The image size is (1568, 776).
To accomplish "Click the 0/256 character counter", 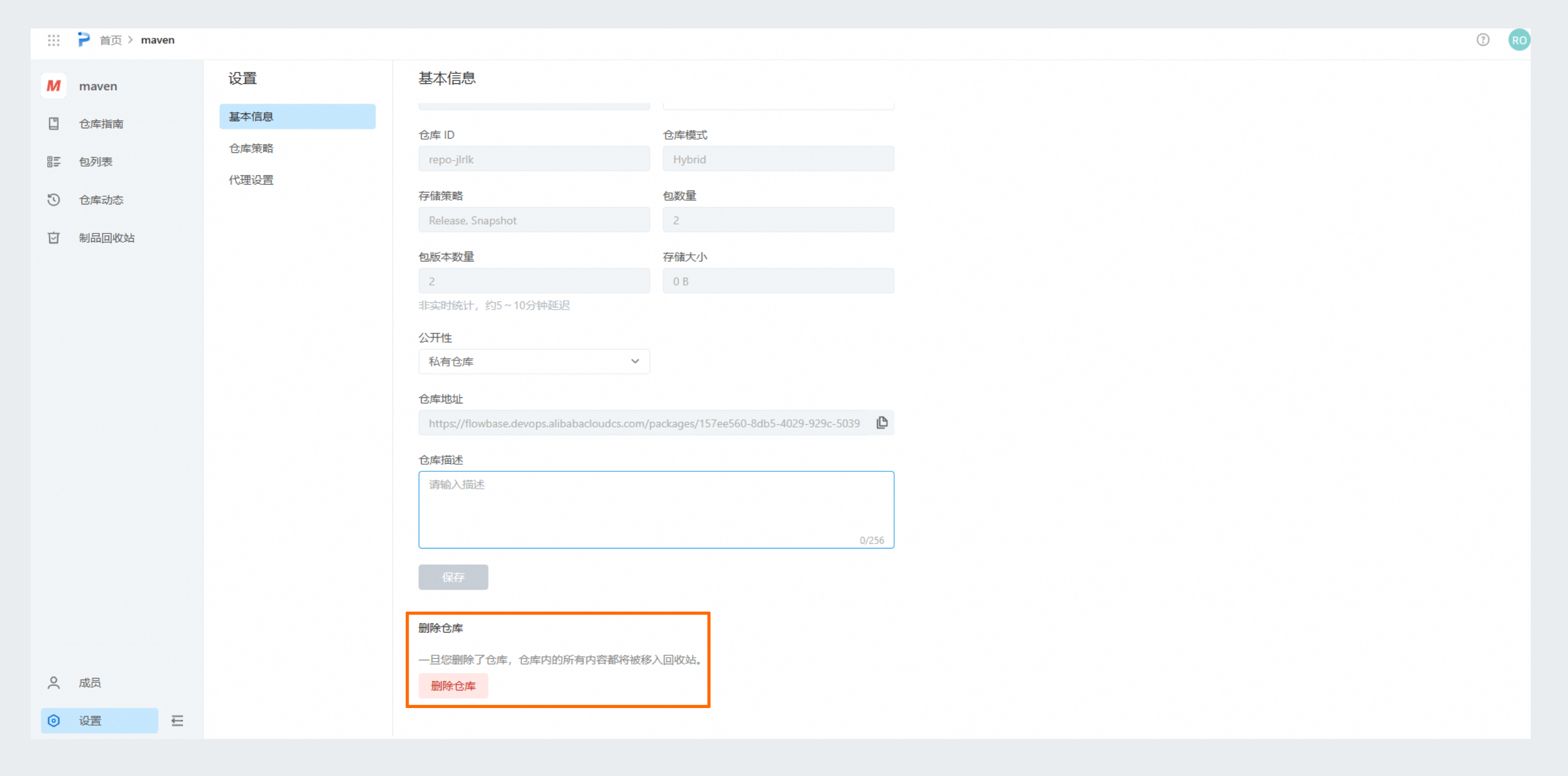I will [x=872, y=540].
